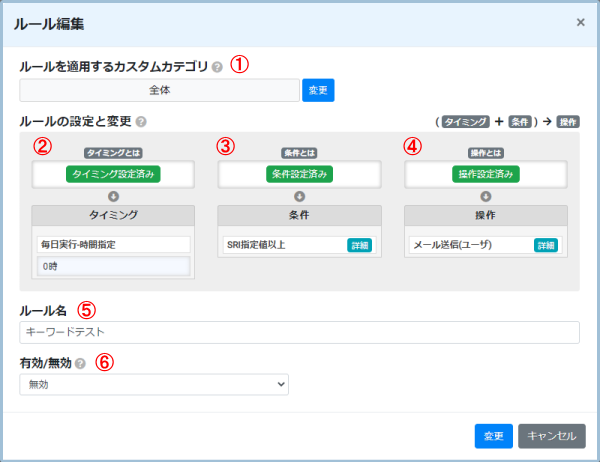The width and height of the screenshot is (600, 462).
Task: Open 詳細 for SRI指定値以上 condition
Action: tap(360, 245)
